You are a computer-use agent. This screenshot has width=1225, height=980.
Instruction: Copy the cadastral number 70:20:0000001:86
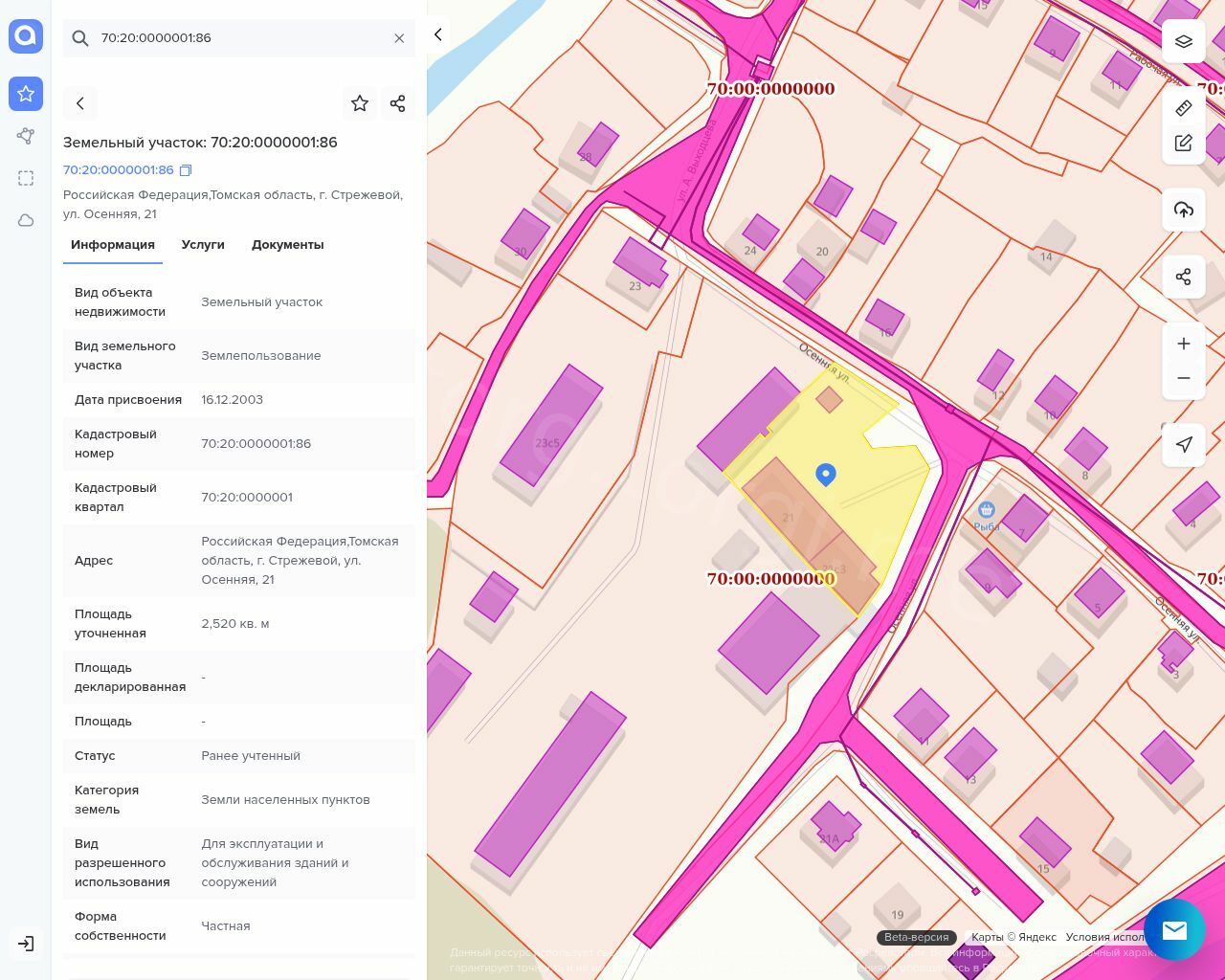[x=186, y=170]
